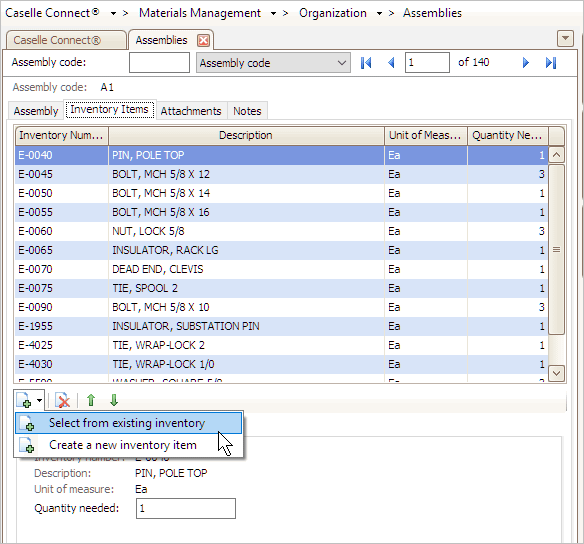Select row E-0055
Image resolution: width=584 pixels, height=544 pixels.
point(281,212)
